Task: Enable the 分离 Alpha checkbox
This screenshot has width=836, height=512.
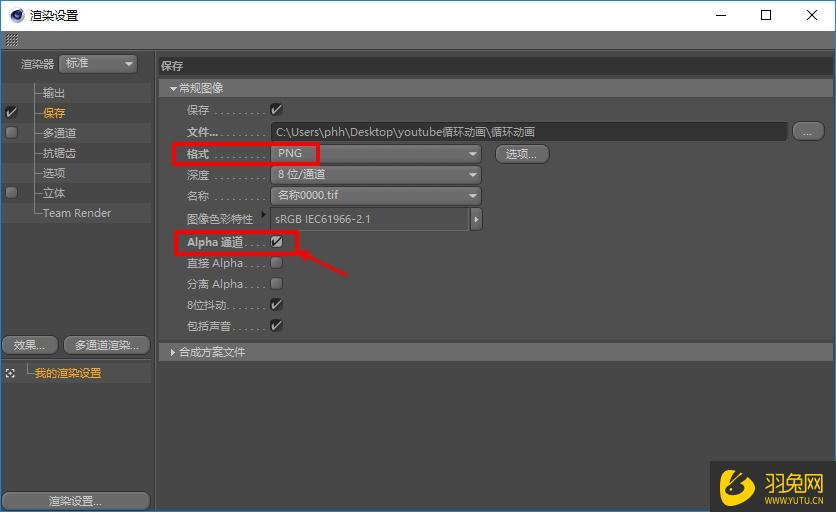Action: (276, 284)
